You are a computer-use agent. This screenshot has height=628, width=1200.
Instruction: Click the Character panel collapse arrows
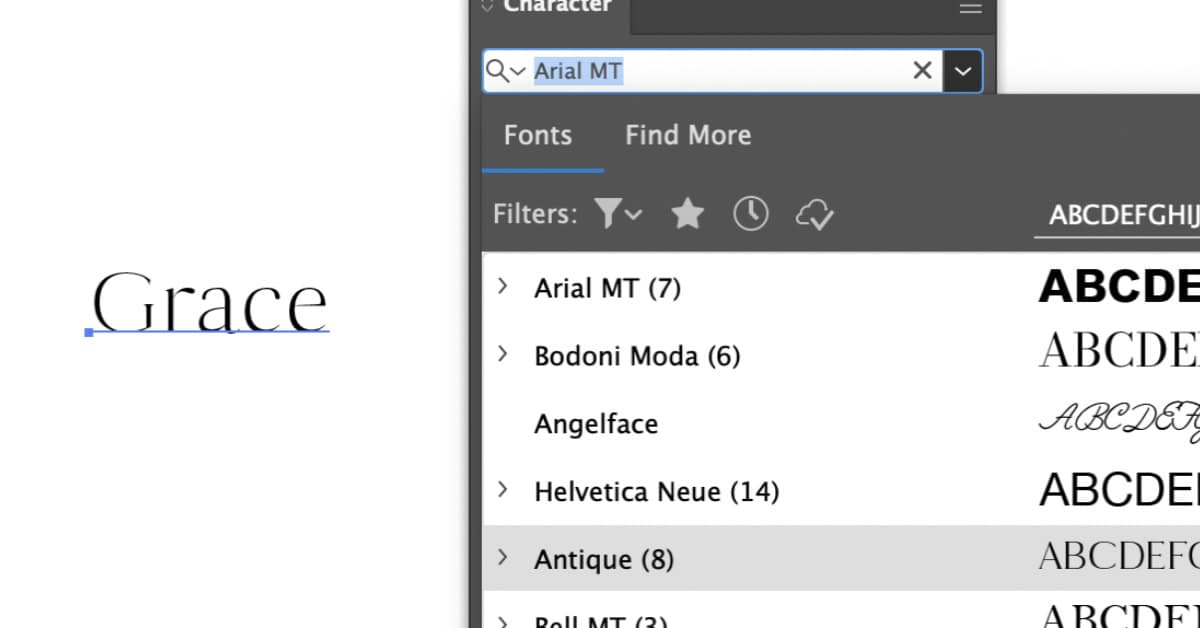[487, 7]
